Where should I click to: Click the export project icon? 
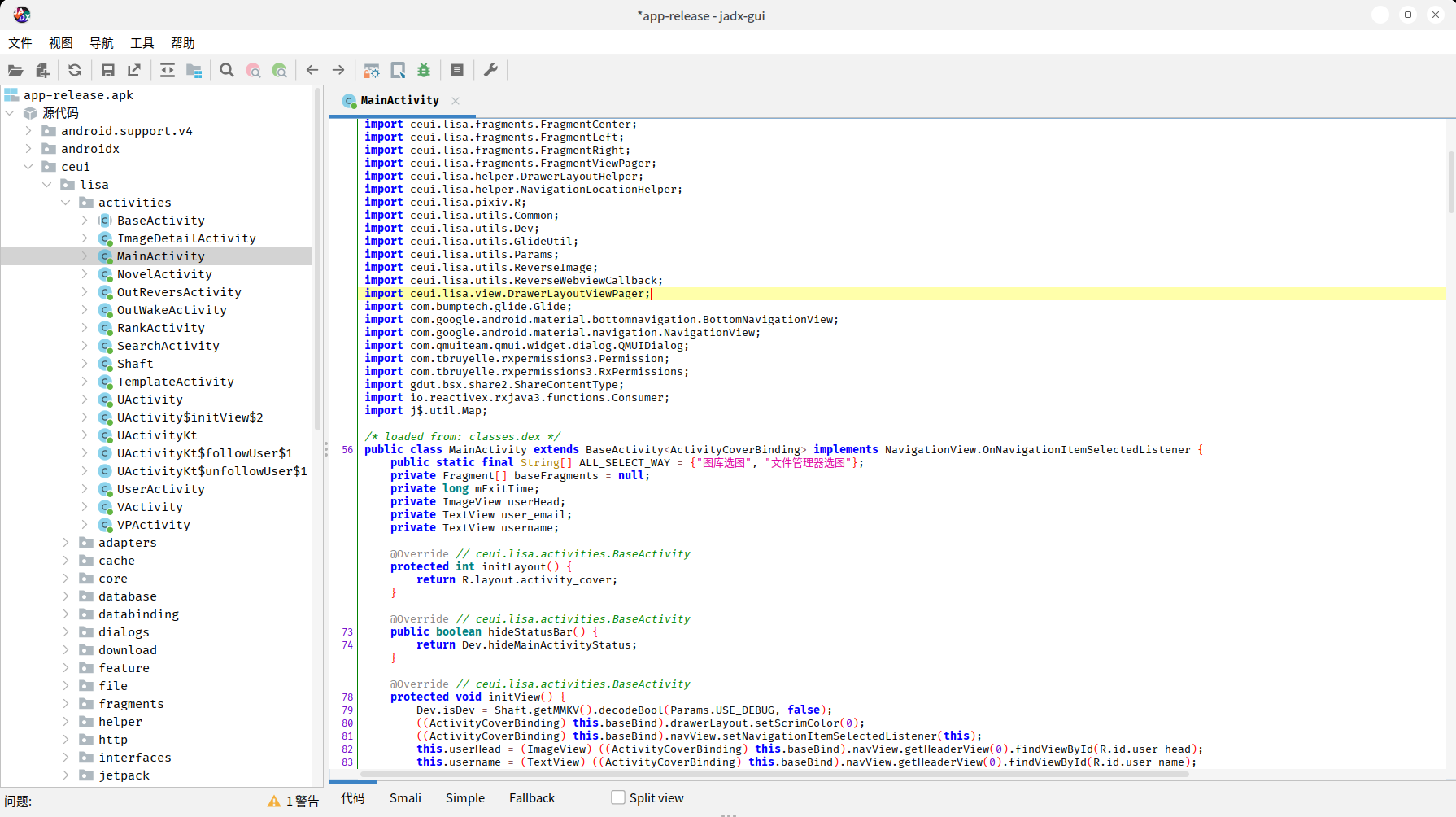(x=134, y=71)
